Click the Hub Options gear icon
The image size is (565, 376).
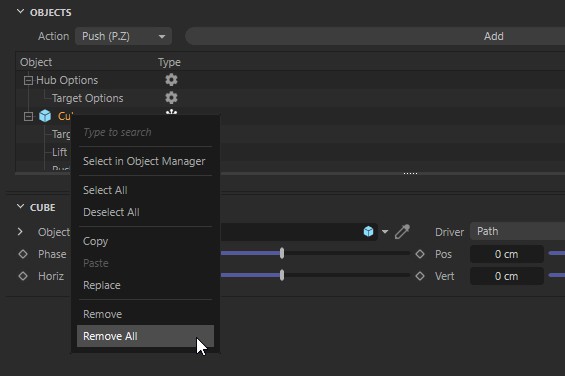point(171,80)
